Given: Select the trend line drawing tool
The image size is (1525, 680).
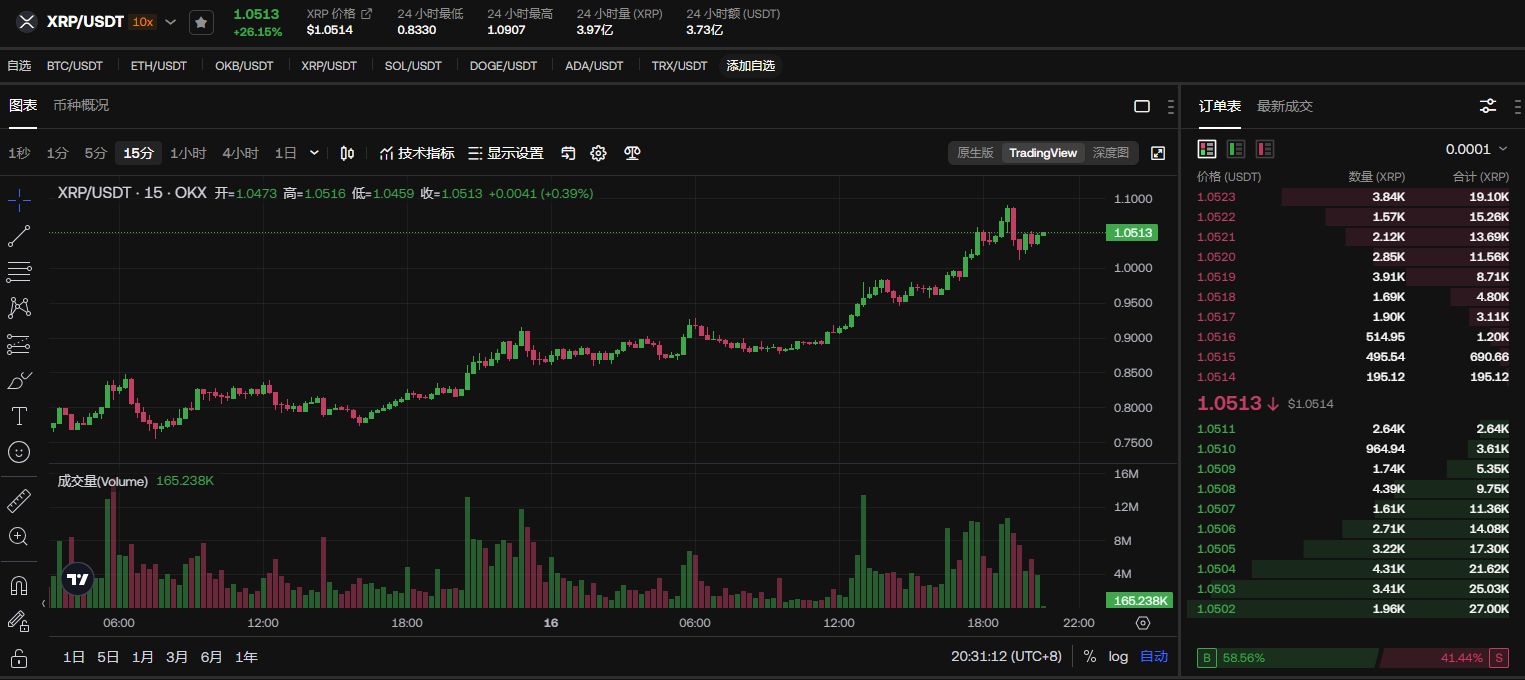Looking at the screenshot, I should pyautogui.click(x=19, y=236).
